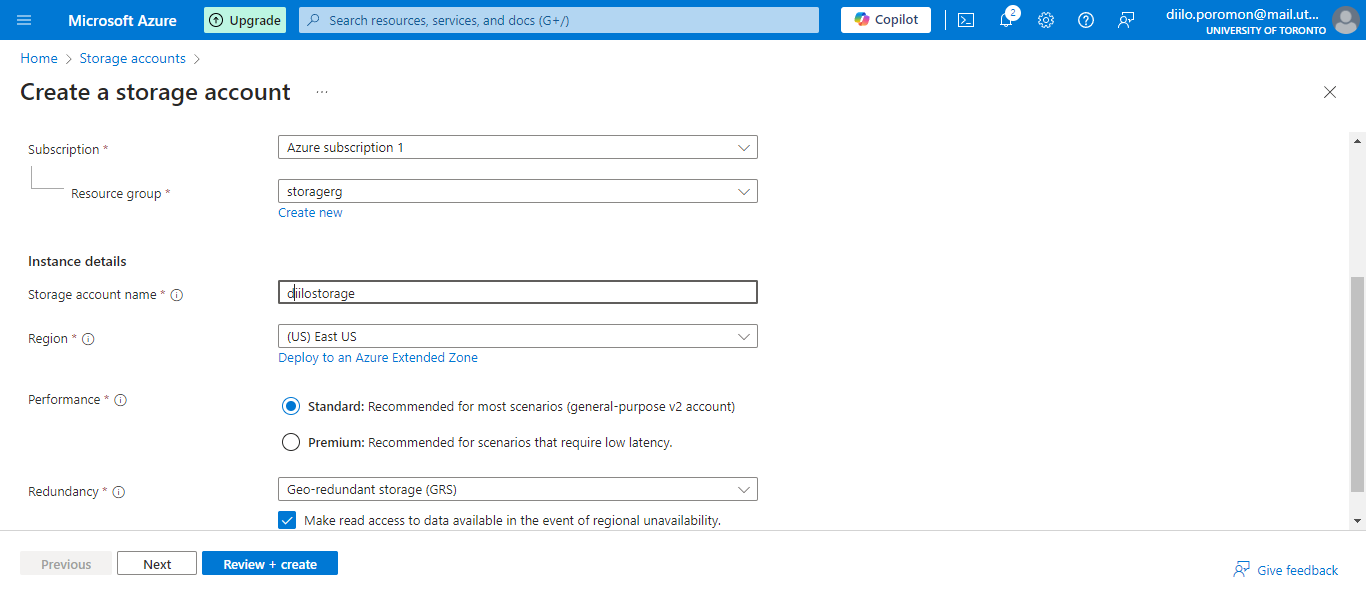This screenshot has height=607, width=1366.
Task: Open the Notifications bell
Action: tap(1005, 19)
